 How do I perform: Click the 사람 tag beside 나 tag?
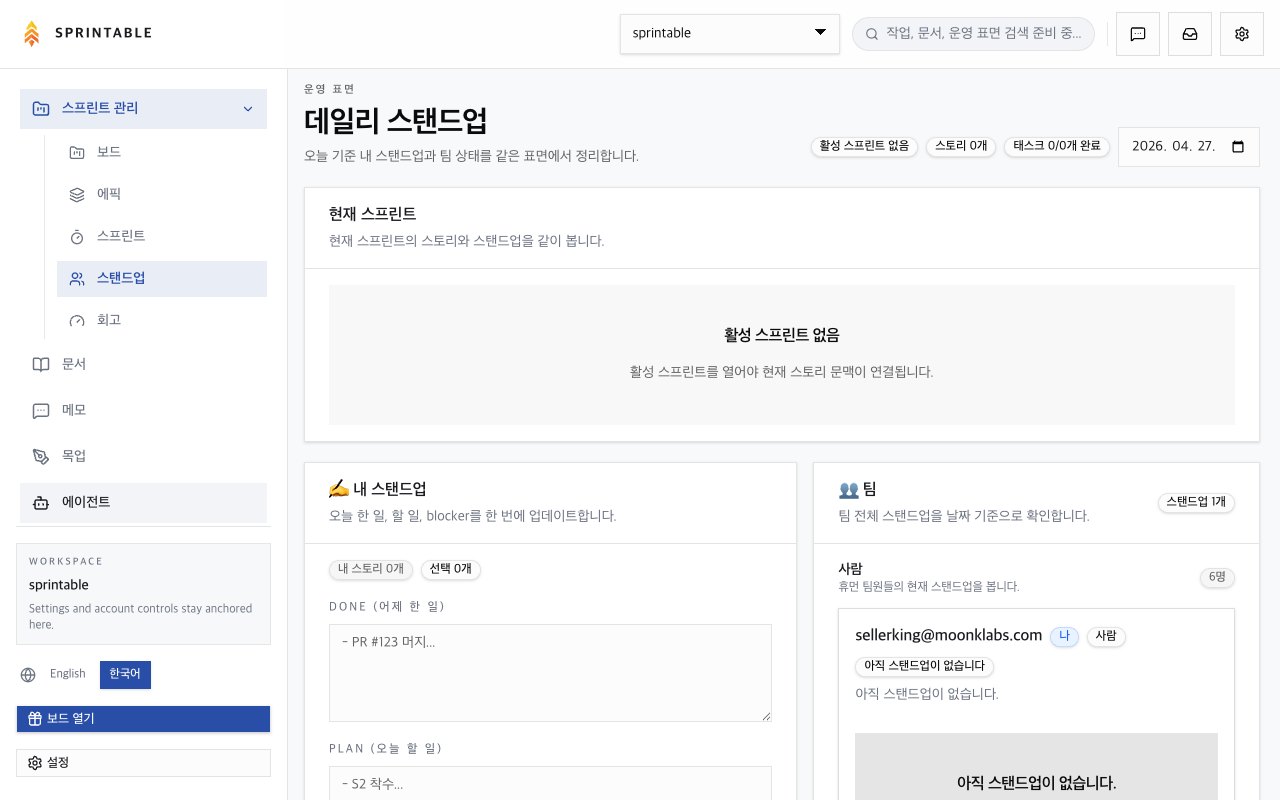tap(1106, 636)
